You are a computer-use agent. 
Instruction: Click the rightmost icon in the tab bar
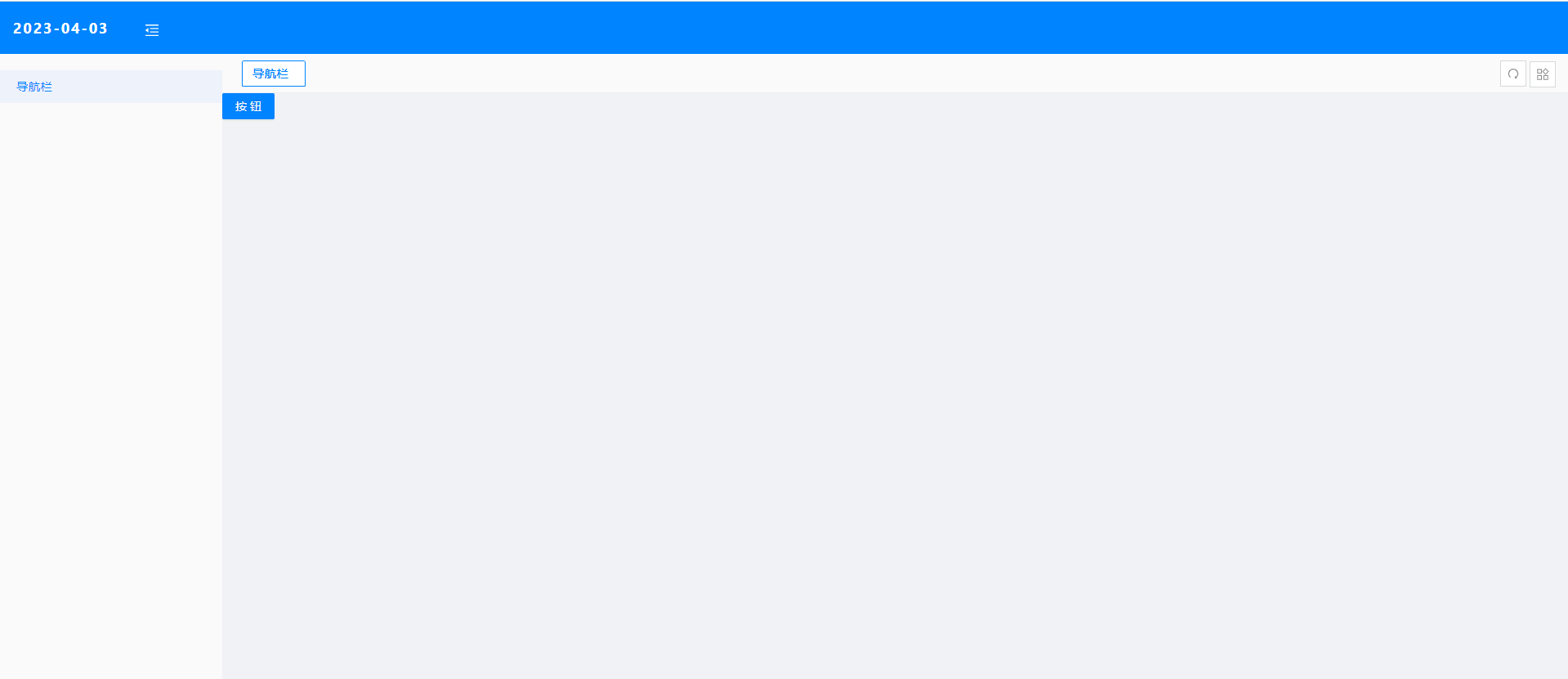point(1542,74)
